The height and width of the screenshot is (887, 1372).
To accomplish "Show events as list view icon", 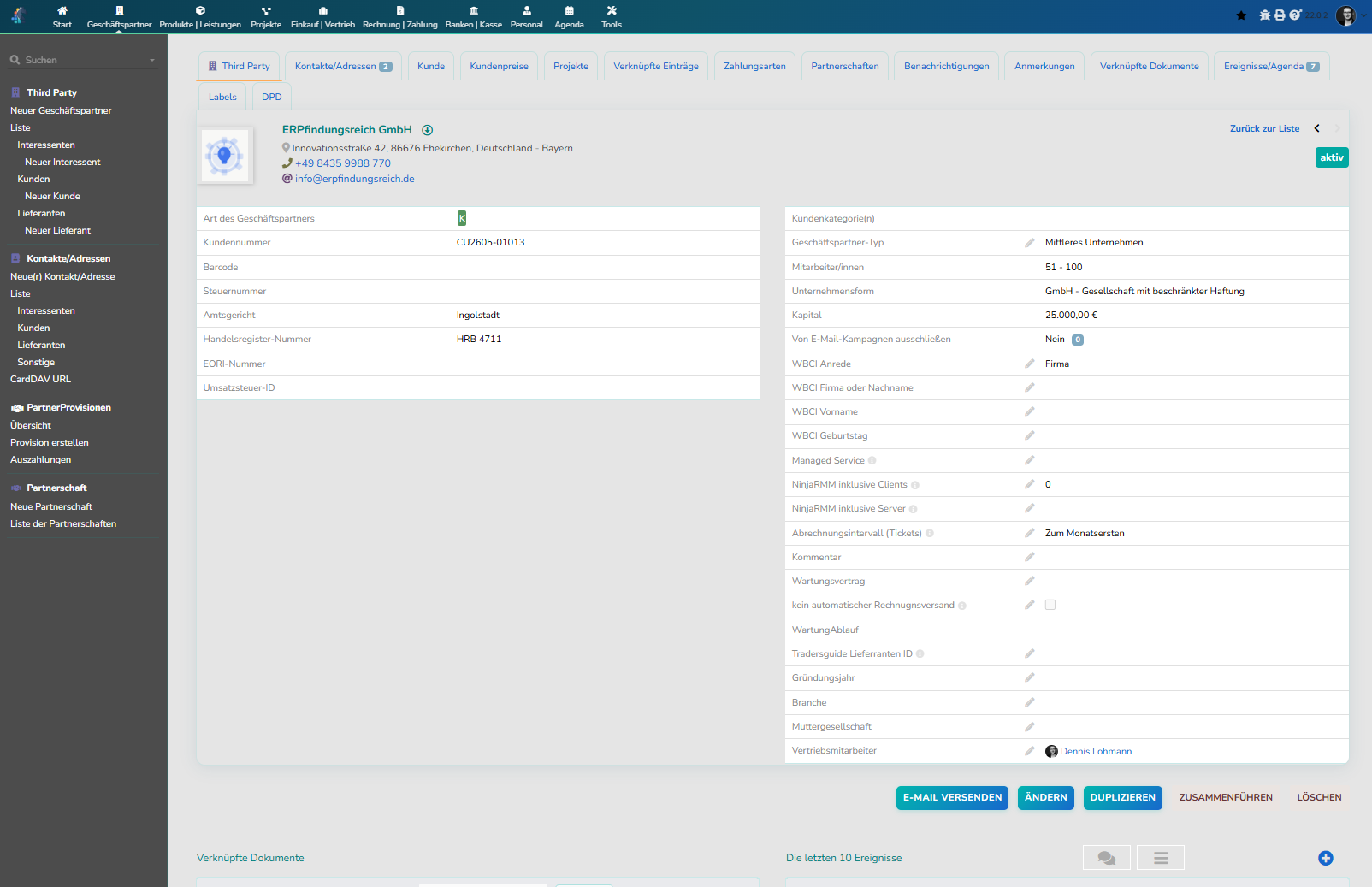I will [1161, 858].
